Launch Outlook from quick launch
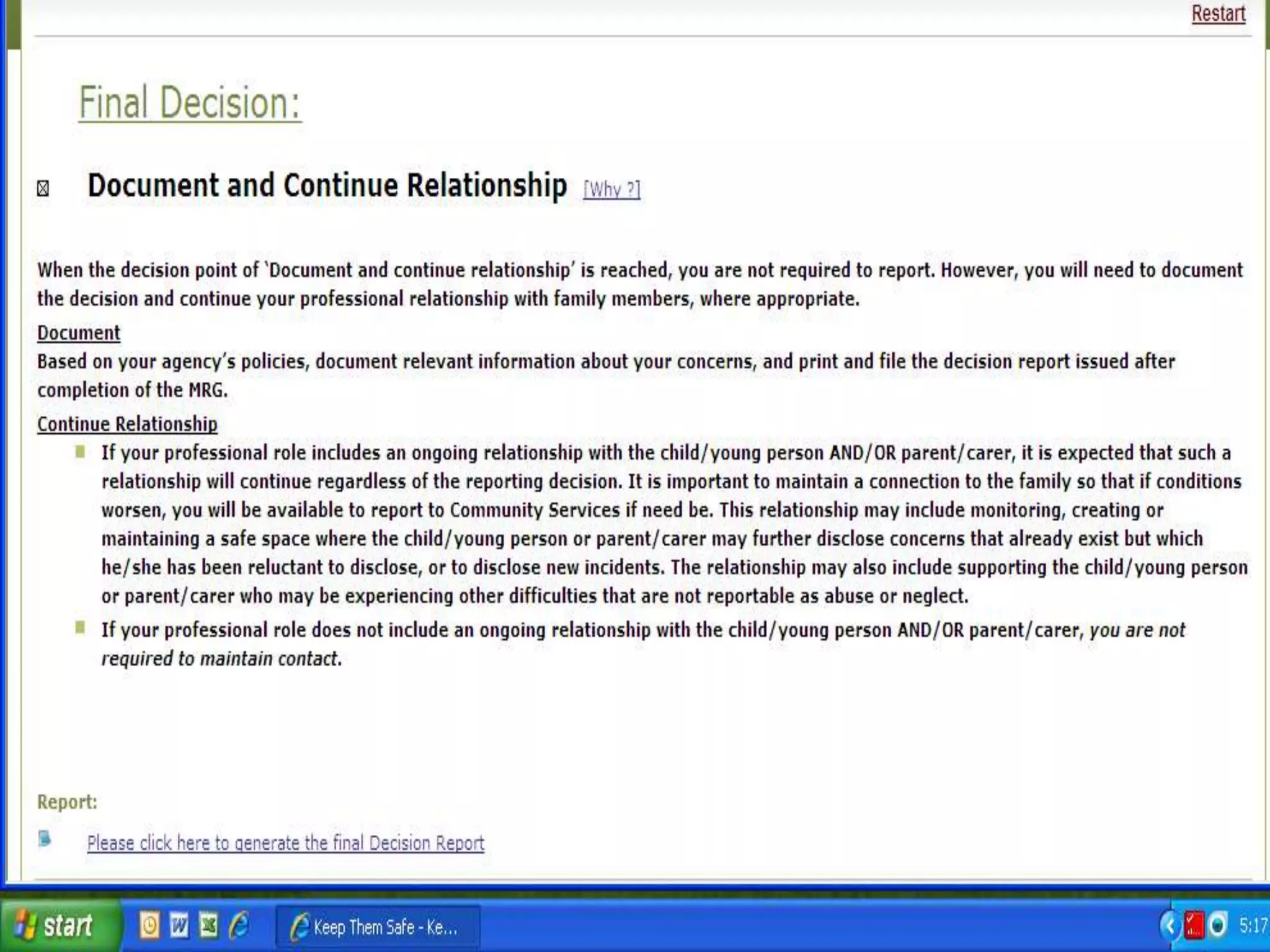Viewport: 1270px width, 952px height. [x=149, y=926]
